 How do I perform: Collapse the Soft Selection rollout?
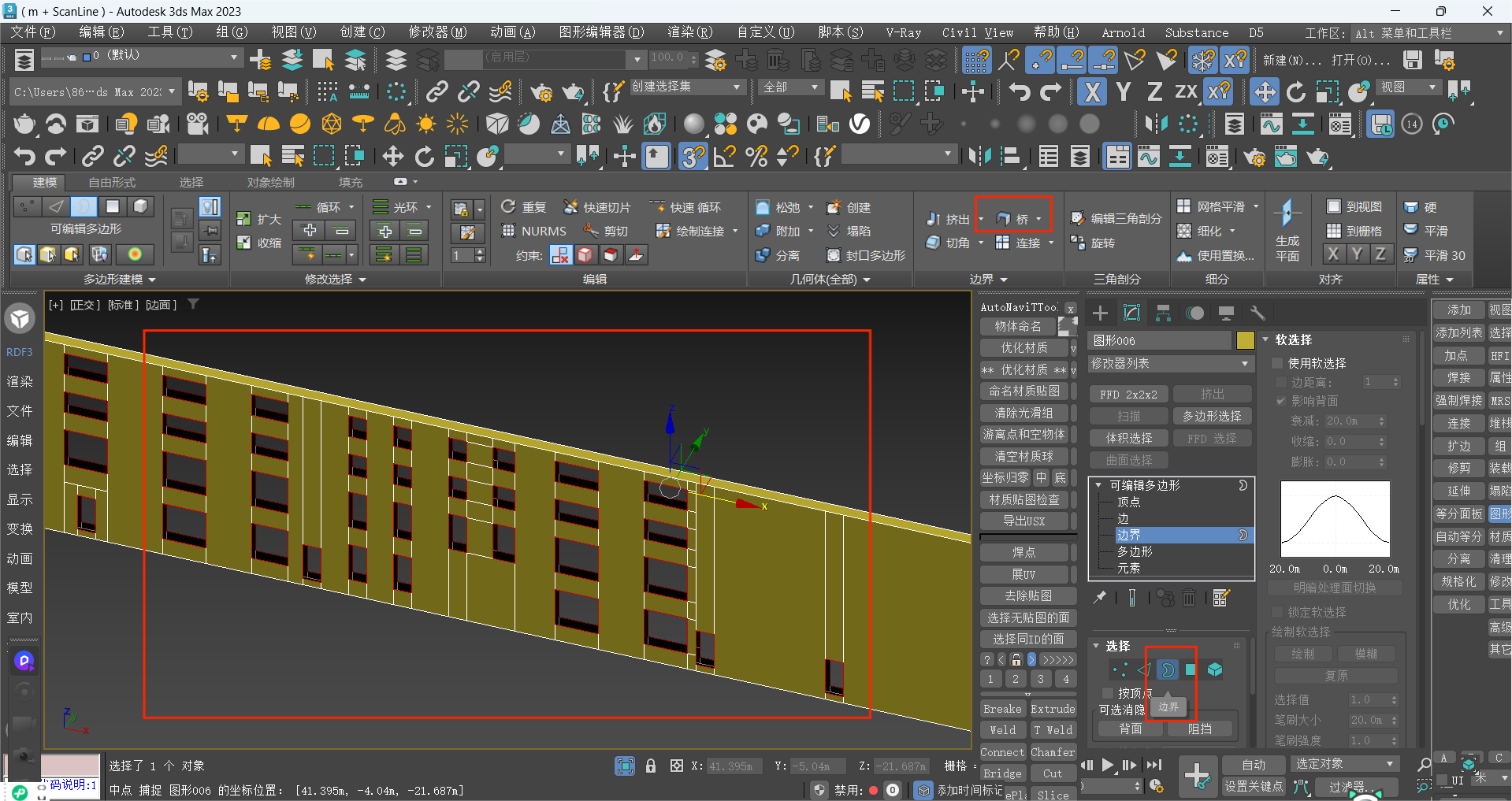1266,339
